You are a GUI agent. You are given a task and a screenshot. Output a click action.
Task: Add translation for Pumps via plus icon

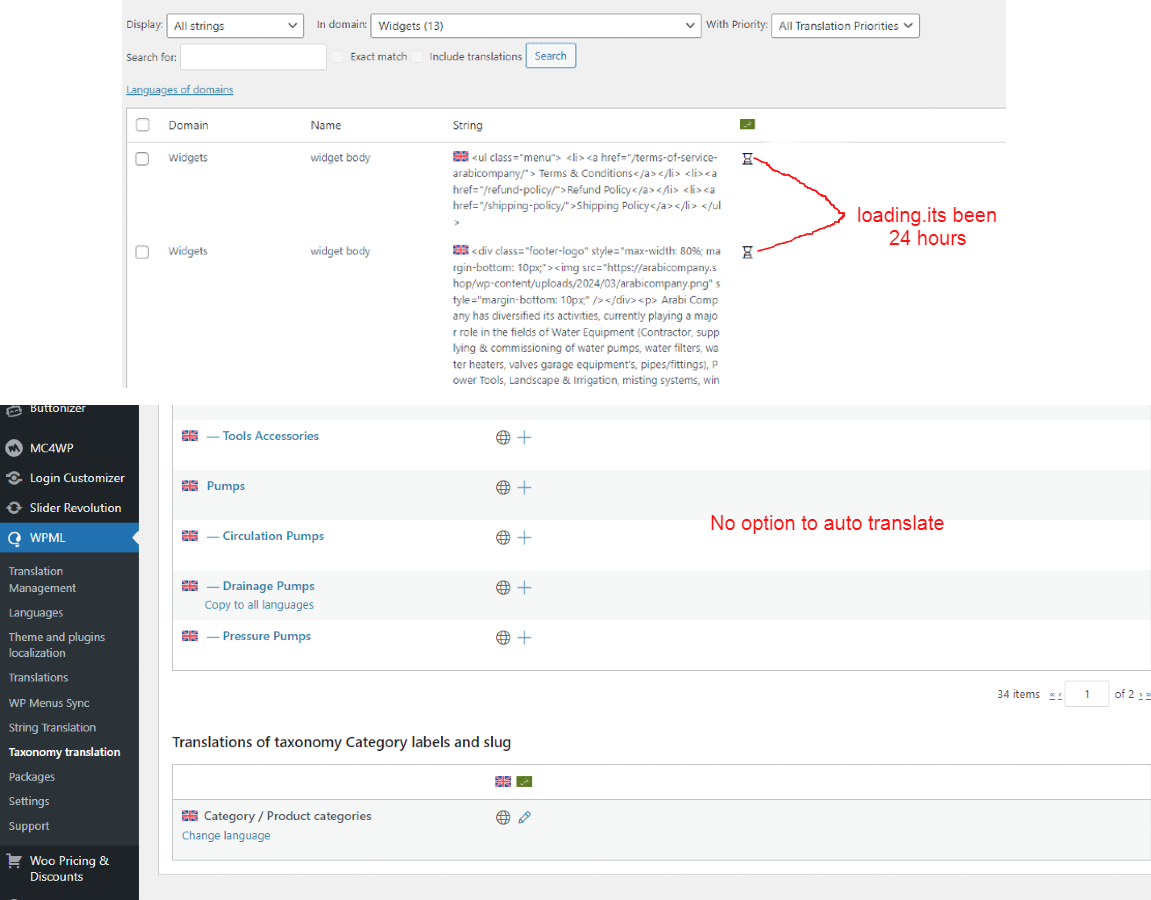coord(524,487)
